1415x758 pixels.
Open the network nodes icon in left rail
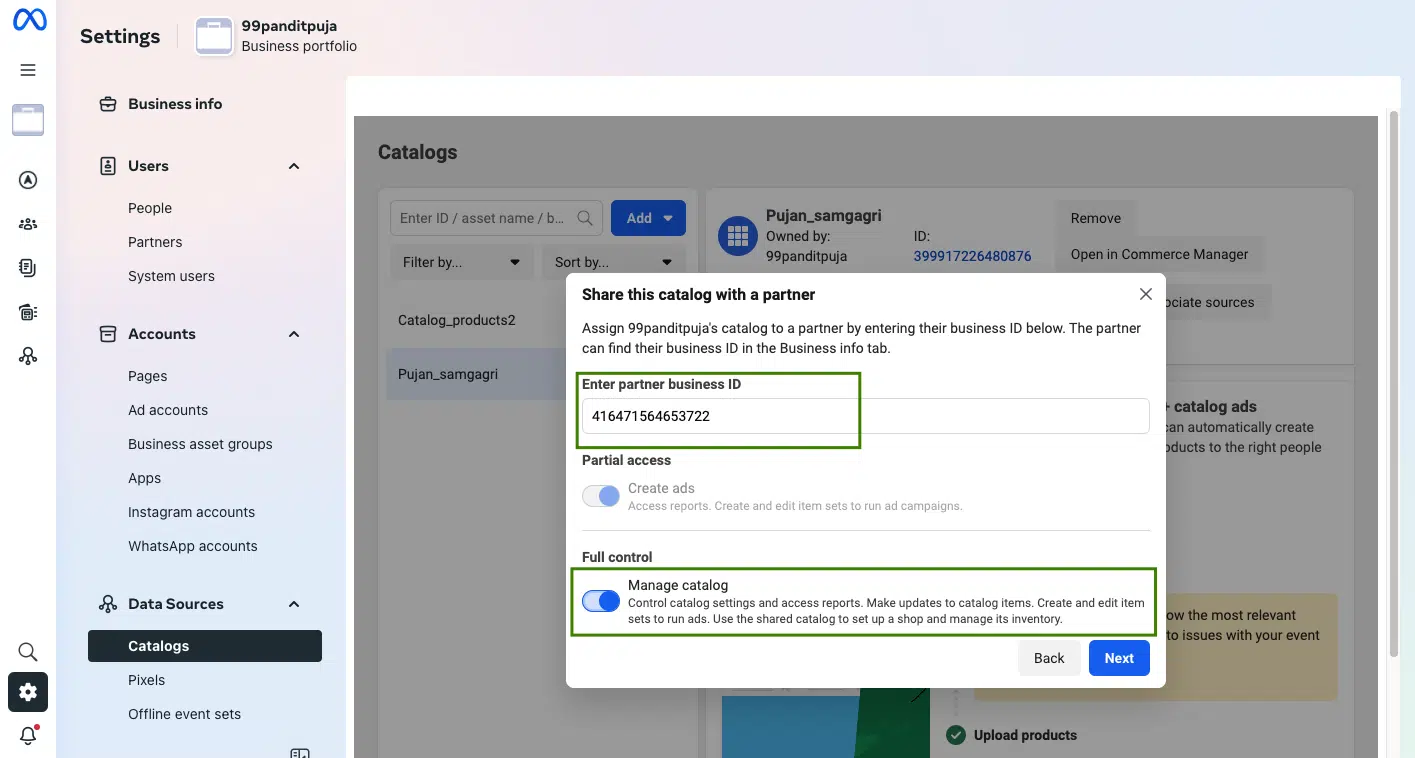pyautogui.click(x=28, y=356)
